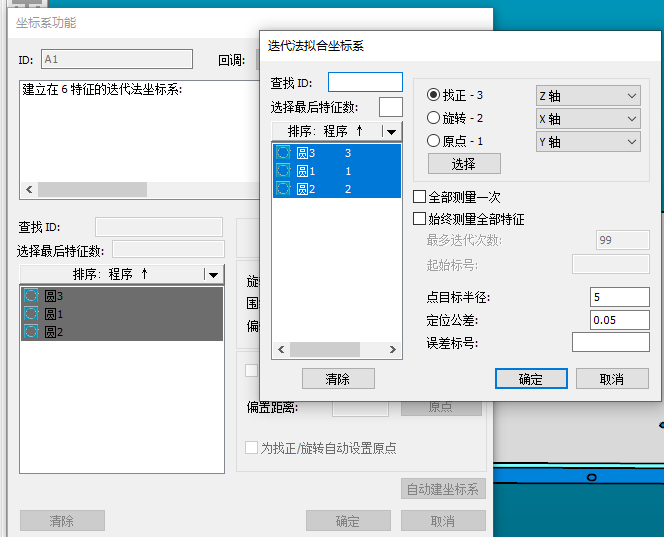Click the circle icon beside 圆1 in dialog list

284,171
